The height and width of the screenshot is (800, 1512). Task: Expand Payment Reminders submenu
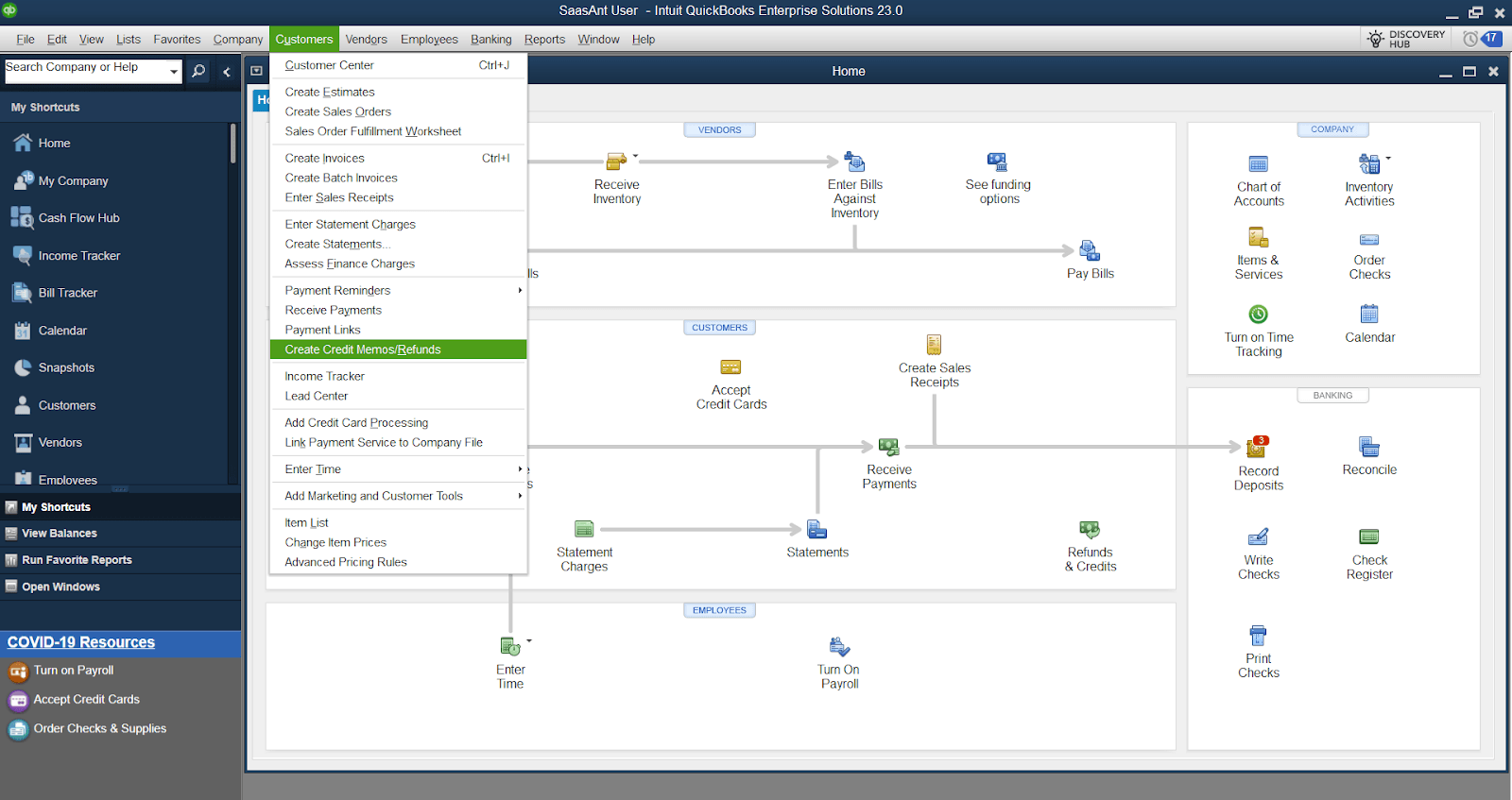click(x=520, y=290)
